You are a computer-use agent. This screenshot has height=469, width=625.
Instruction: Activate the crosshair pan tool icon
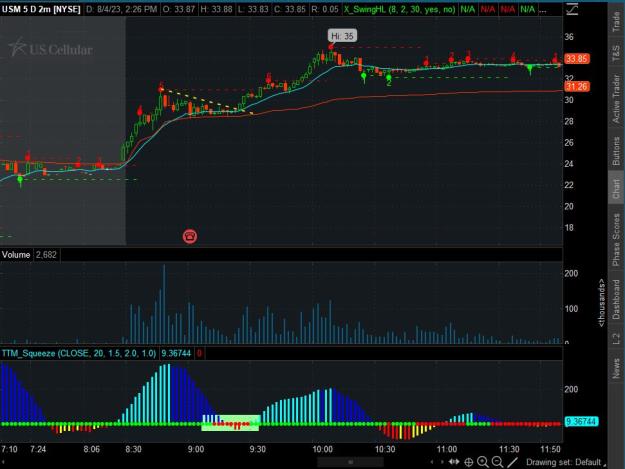pyautogui.click(x=469, y=462)
